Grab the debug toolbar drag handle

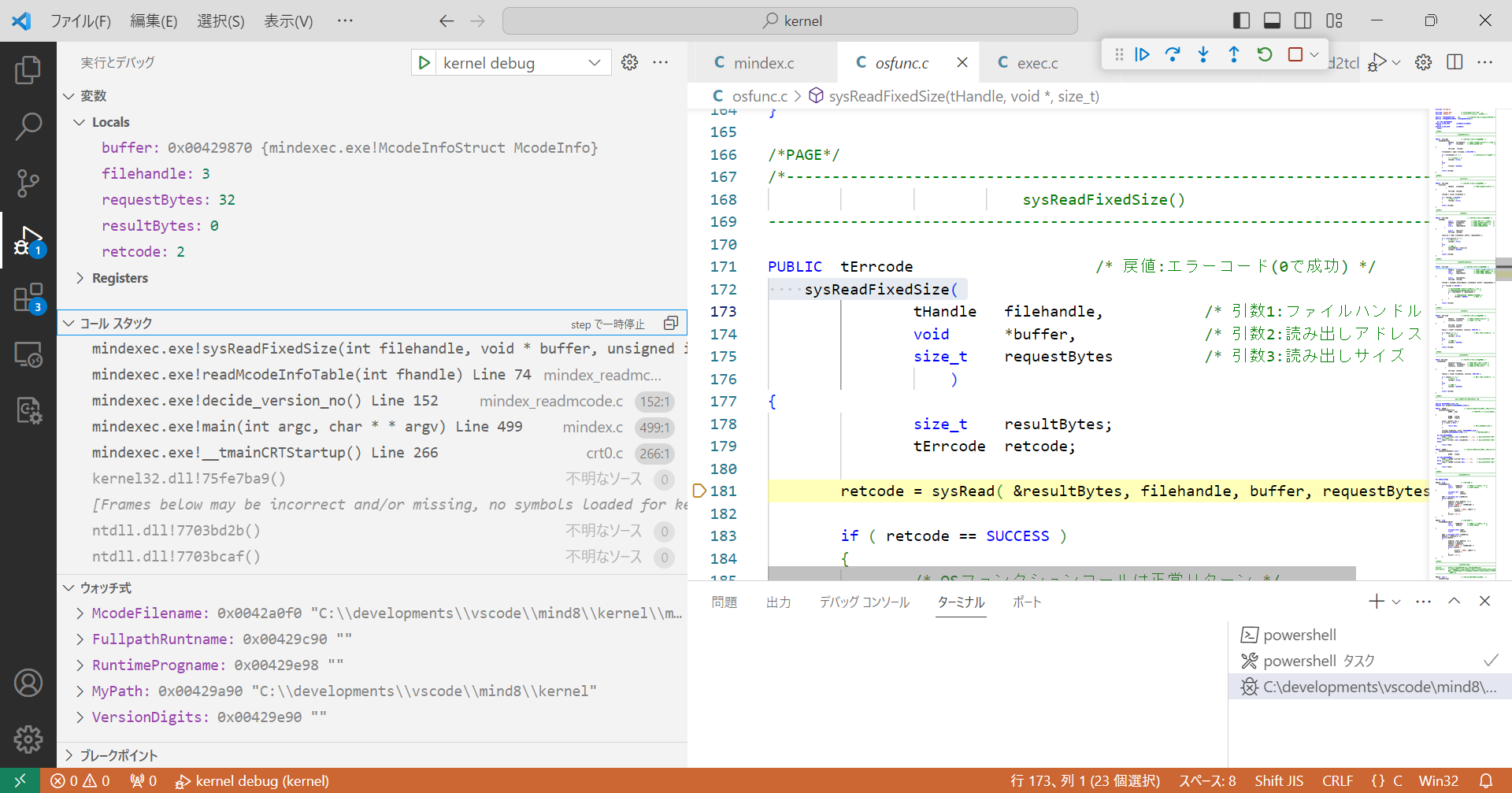click(x=1118, y=54)
